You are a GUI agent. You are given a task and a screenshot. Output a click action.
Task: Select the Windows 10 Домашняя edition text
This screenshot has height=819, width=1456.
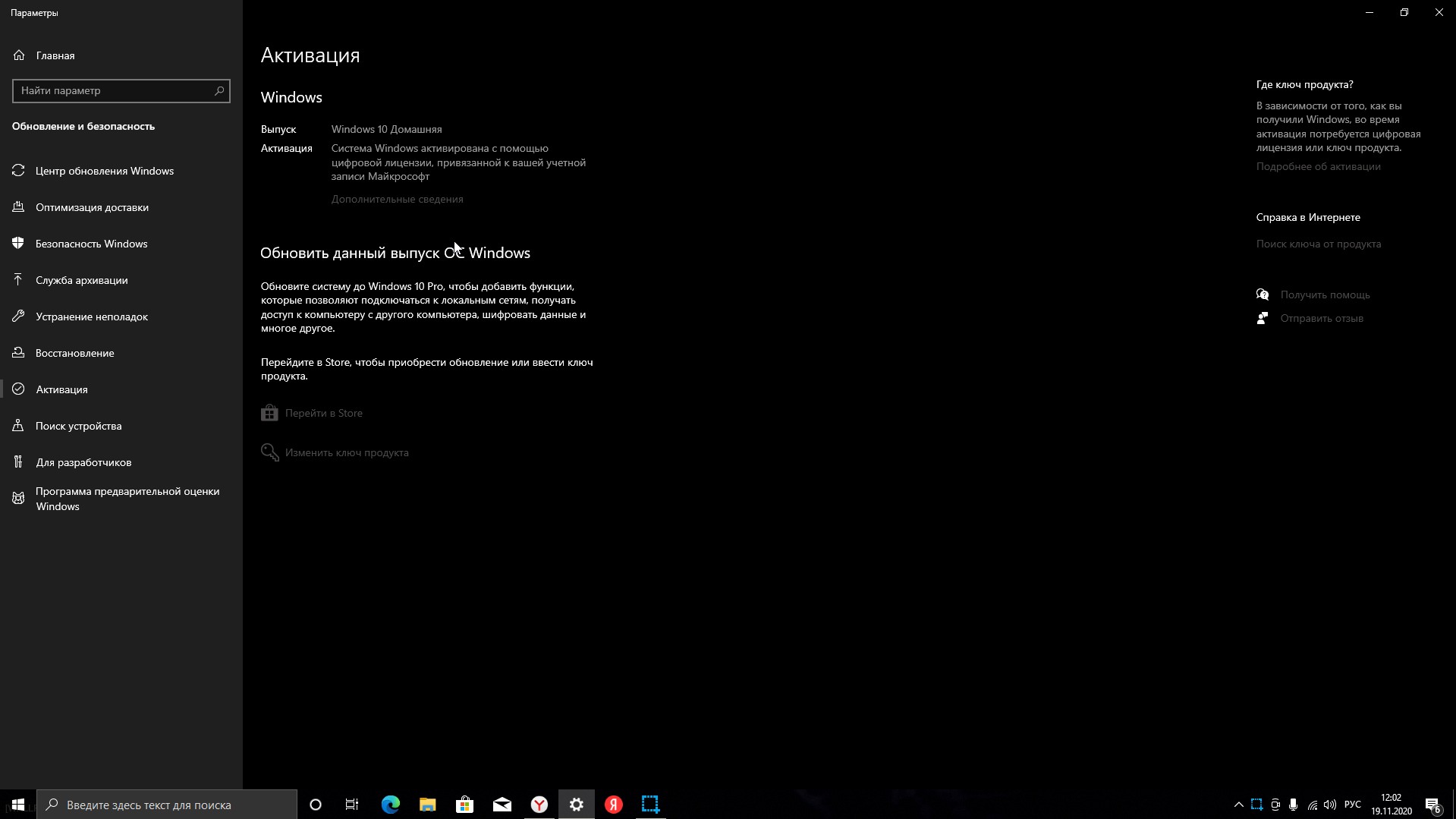click(x=386, y=129)
